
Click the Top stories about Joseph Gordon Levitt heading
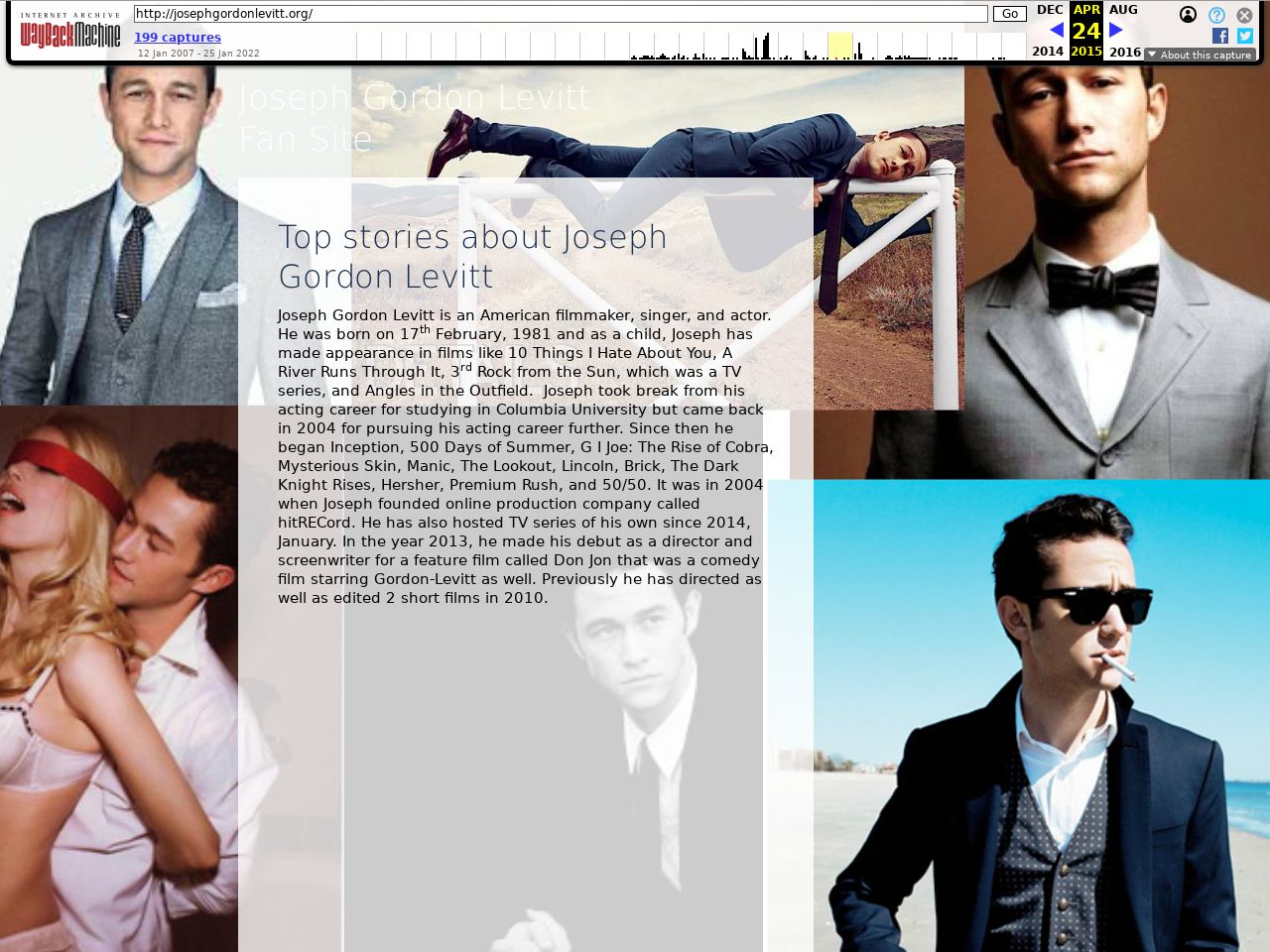[x=472, y=256]
